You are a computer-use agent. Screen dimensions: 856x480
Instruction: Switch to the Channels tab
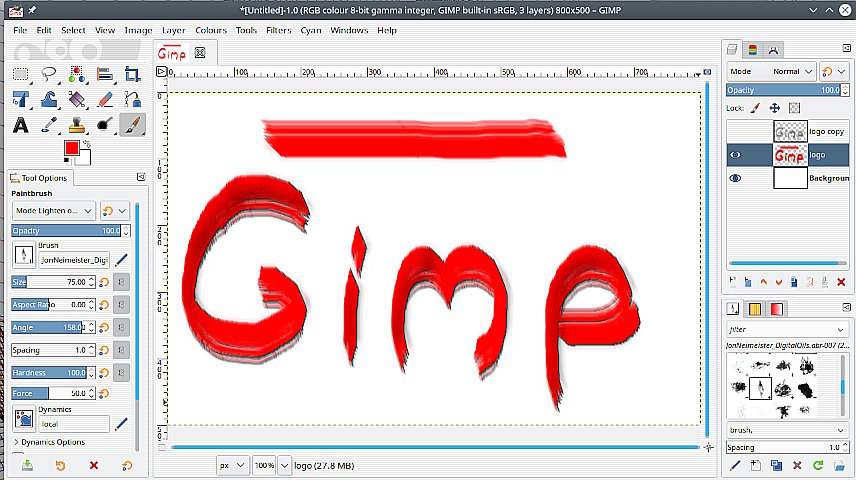tap(752, 50)
